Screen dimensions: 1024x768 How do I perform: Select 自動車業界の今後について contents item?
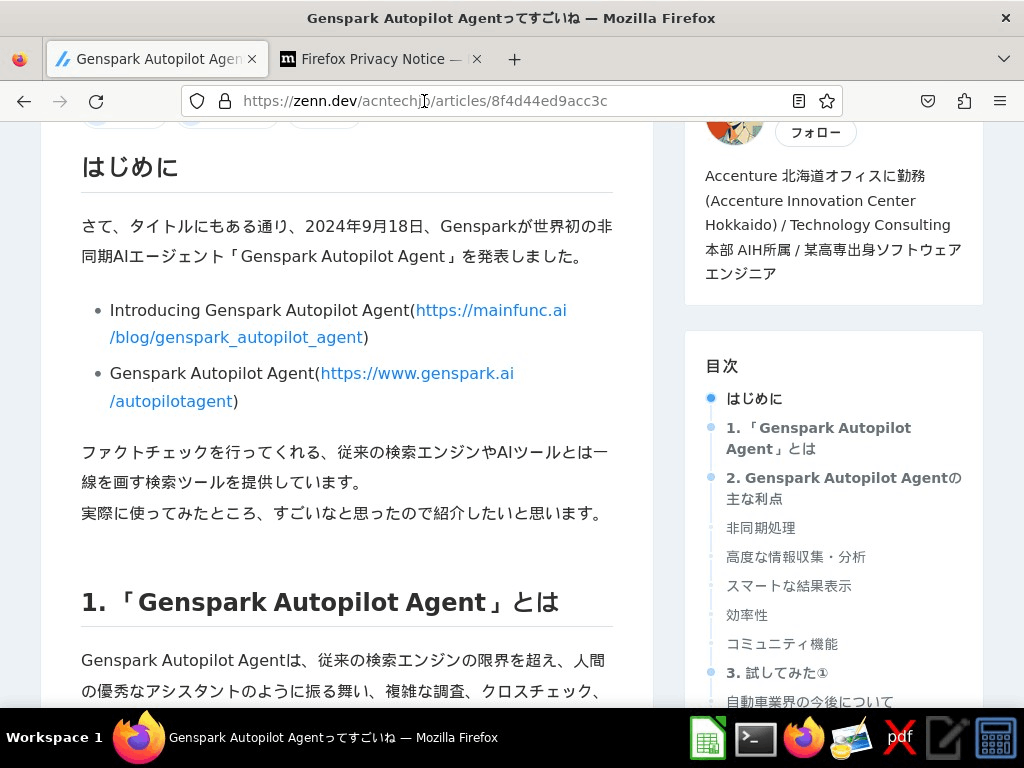(810, 702)
